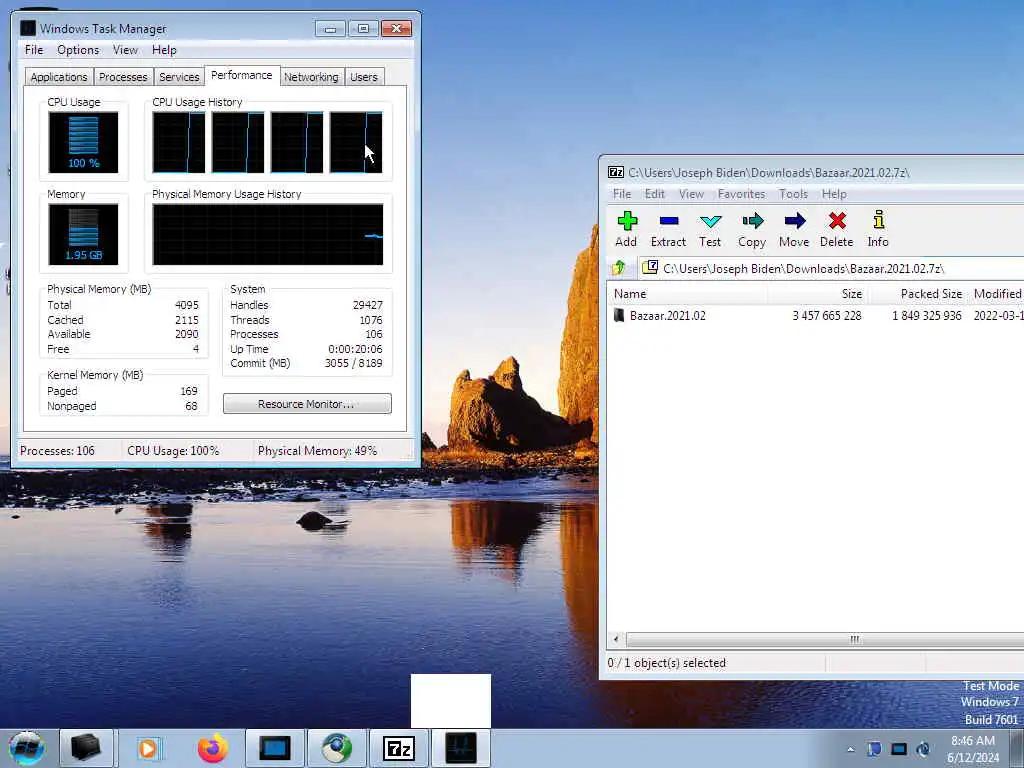Open 7-Zip Favorites menu
The width and height of the screenshot is (1024, 768).
point(741,194)
